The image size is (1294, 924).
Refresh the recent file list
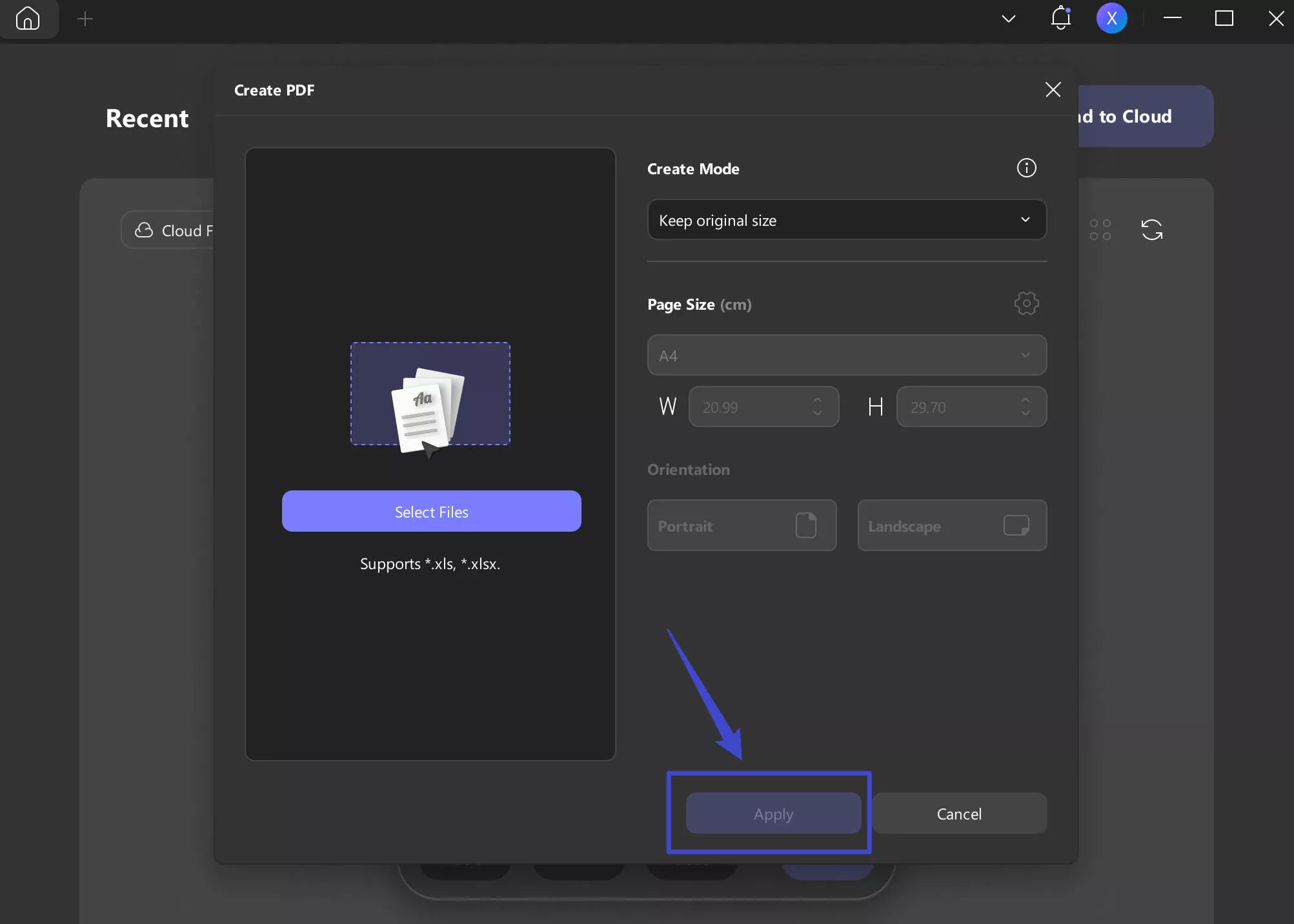(x=1151, y=230)
